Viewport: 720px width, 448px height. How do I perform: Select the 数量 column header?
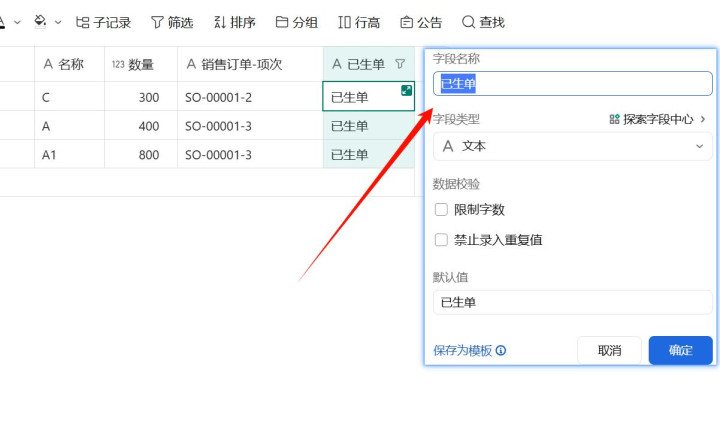pyautogui.click(x=141, y=64)
